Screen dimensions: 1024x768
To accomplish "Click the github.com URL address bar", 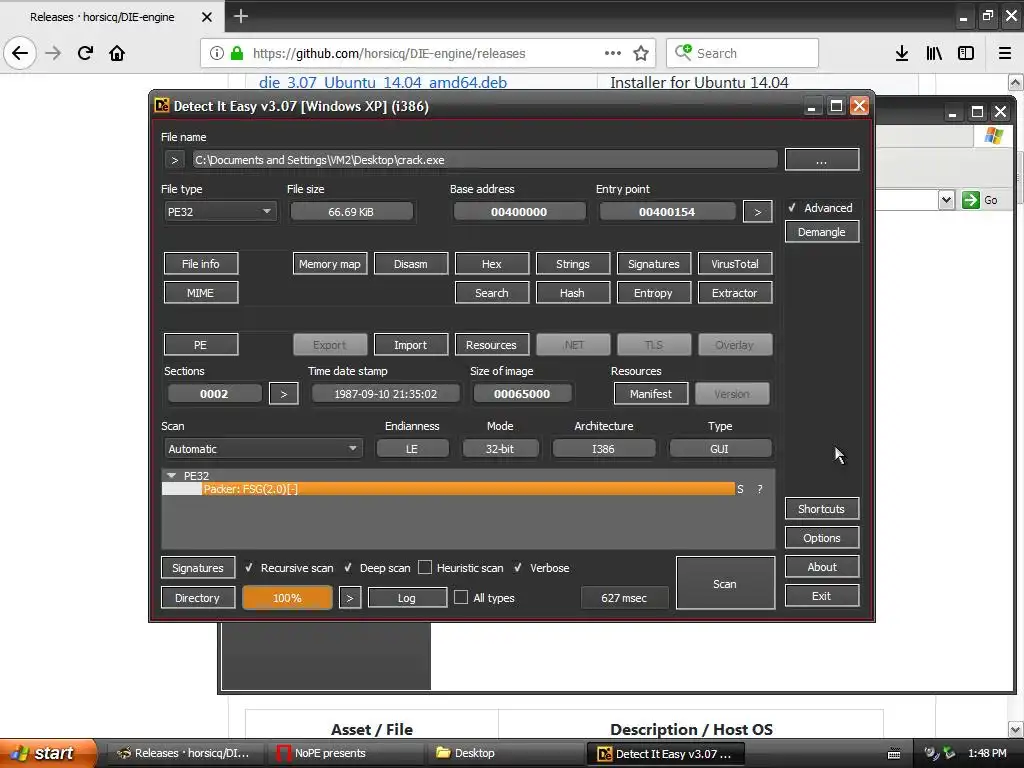I will [x=428, y=53].
